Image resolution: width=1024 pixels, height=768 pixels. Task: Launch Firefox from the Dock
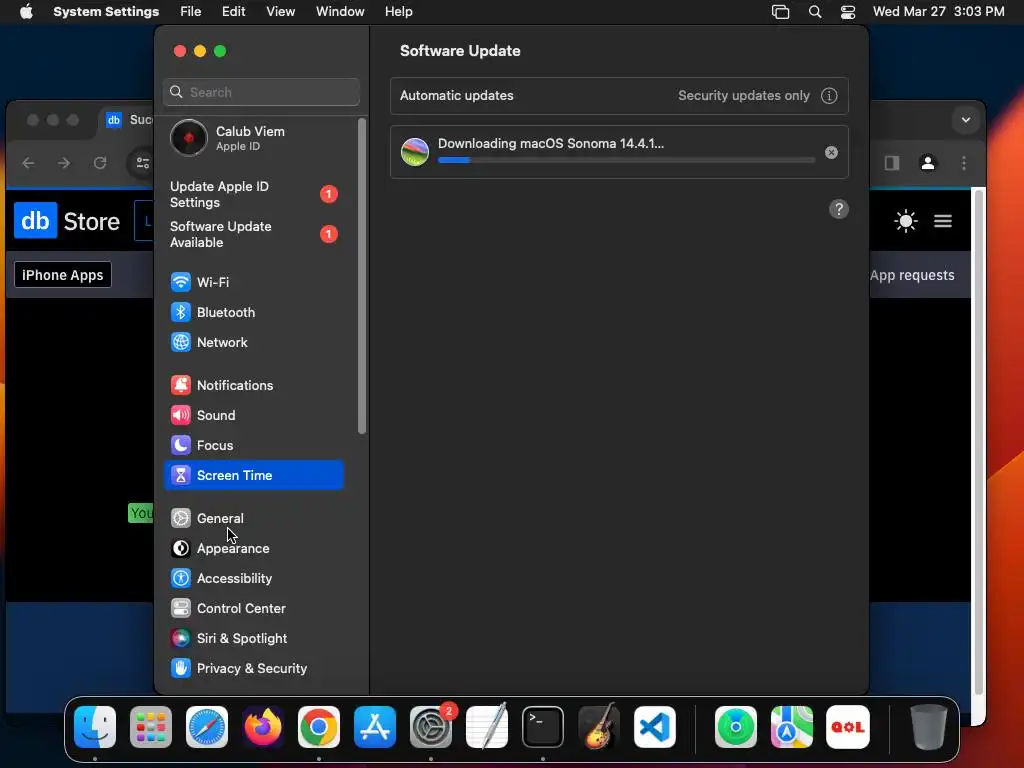pyautogui.click(x=263, y=727)
